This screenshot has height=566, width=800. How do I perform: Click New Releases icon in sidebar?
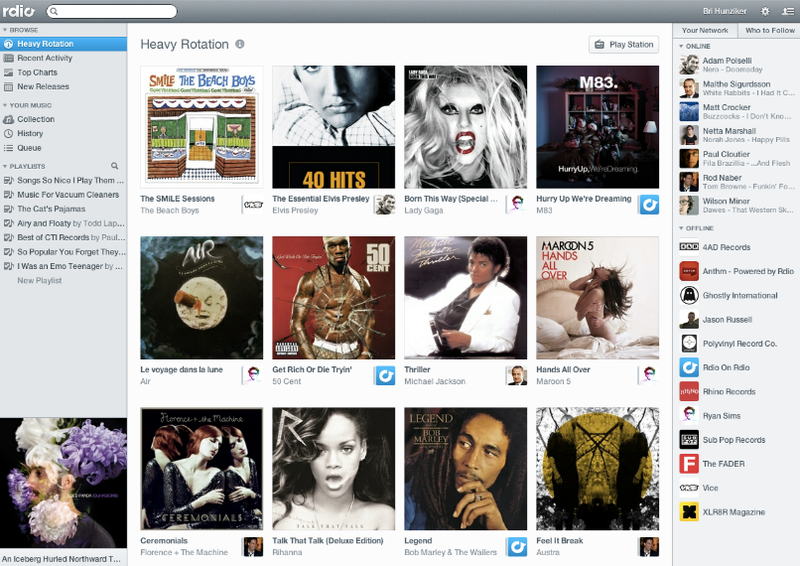click(x=8, y=87)
